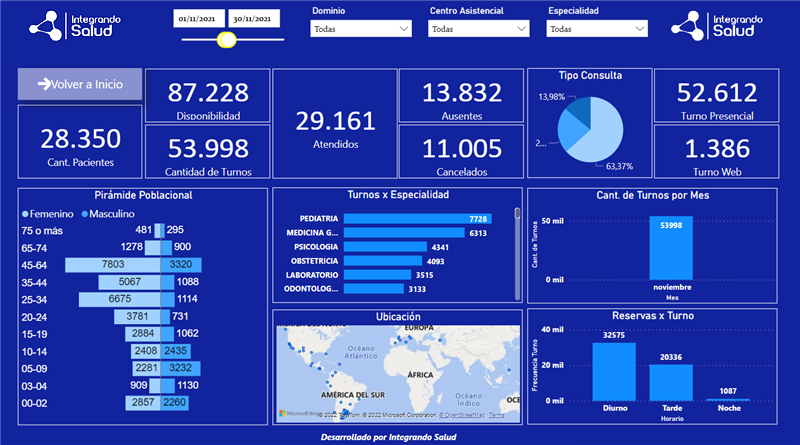Expand the Centro Asistencial dropdown
Viewport: 800px width, 445px height.
click(x=478, y=29)
